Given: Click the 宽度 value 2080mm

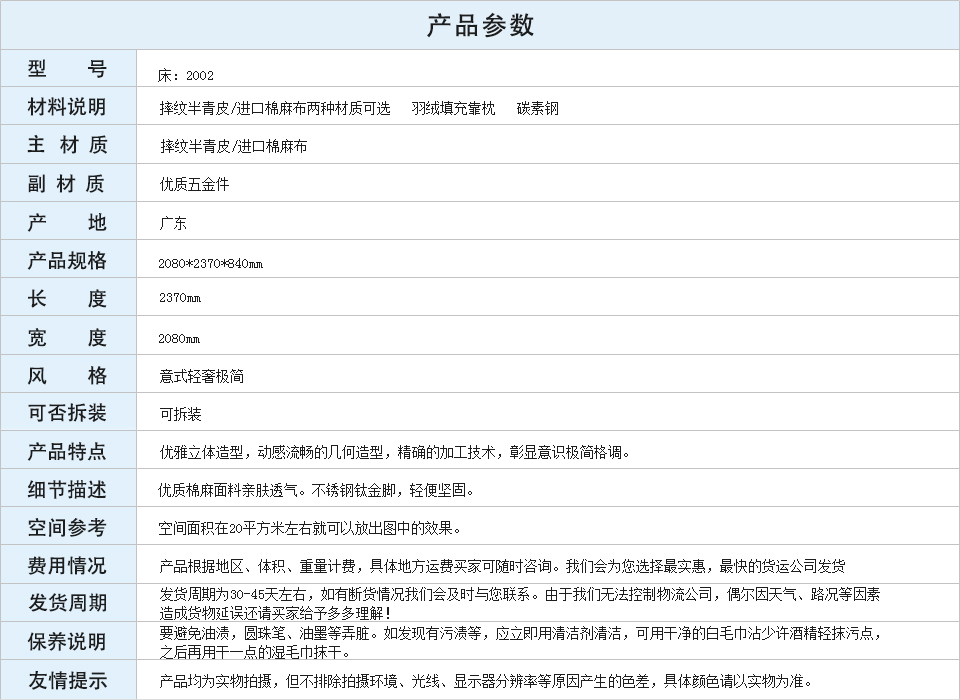Looking at the screenshot, I should click(x=179, y=339).
